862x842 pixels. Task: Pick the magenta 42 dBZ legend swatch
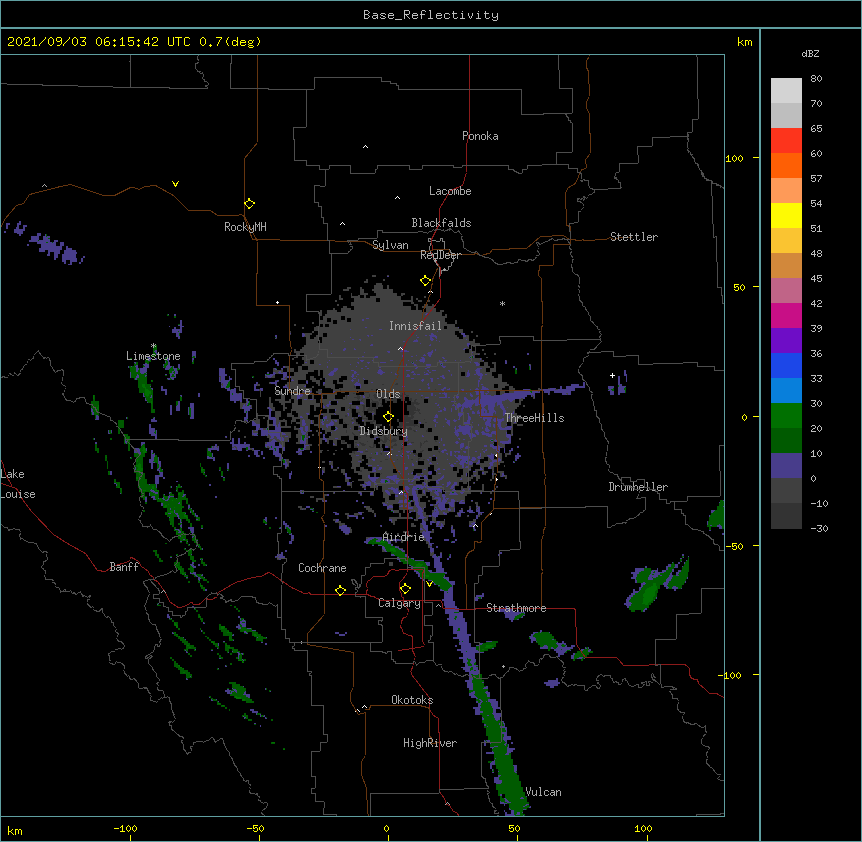coord(786,315)
